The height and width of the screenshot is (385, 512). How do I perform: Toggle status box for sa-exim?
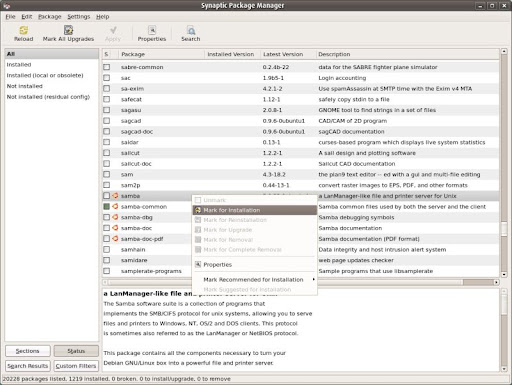coord(107,88)
